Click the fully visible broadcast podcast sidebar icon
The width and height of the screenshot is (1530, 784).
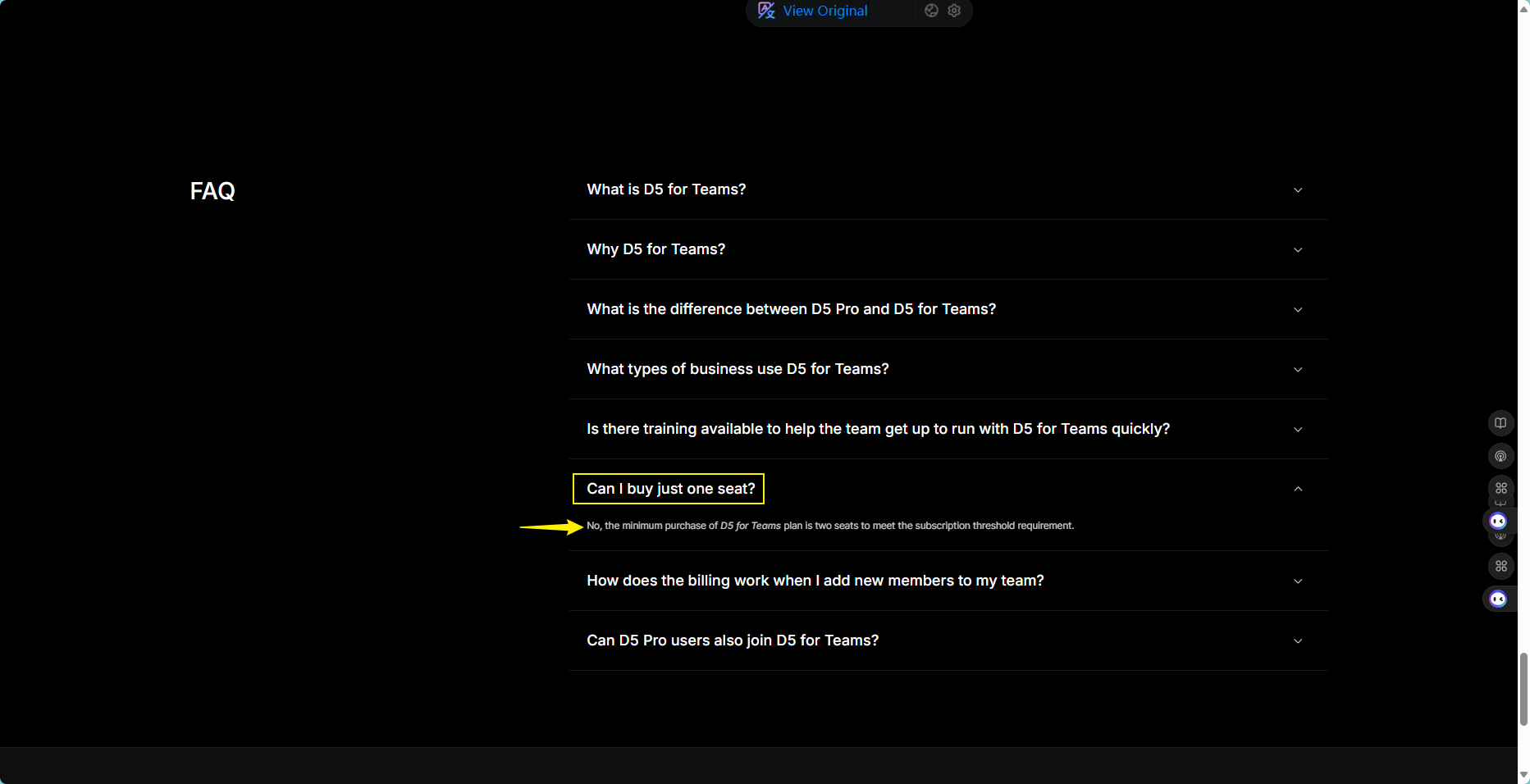click(x=1500, y=456)
